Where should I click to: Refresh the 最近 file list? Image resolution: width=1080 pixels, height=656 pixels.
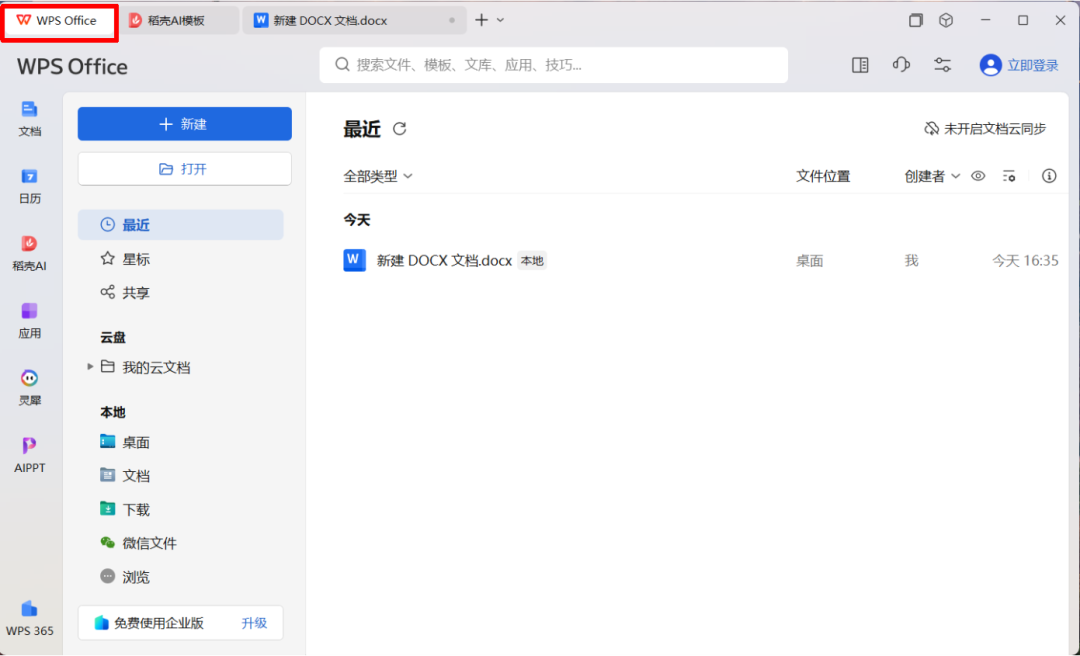(399, 129)
